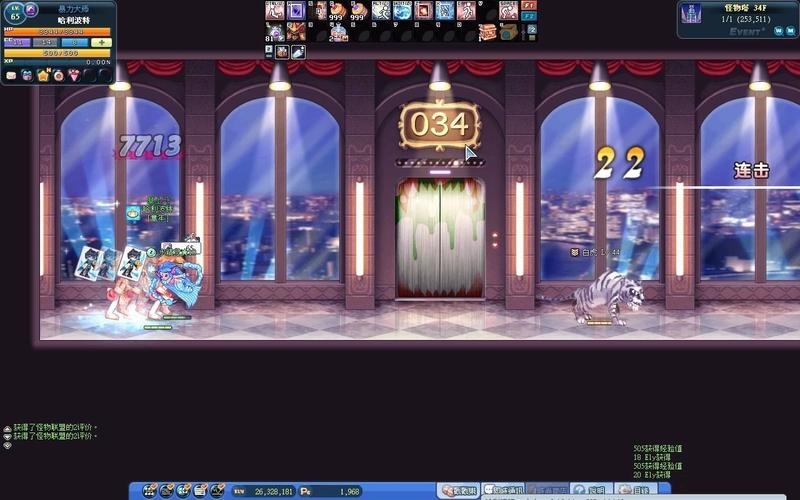Use the purple book skill in the quickslot bar
Screen dimensions: 800x500
pyautogui.click(x=297, y=11)
